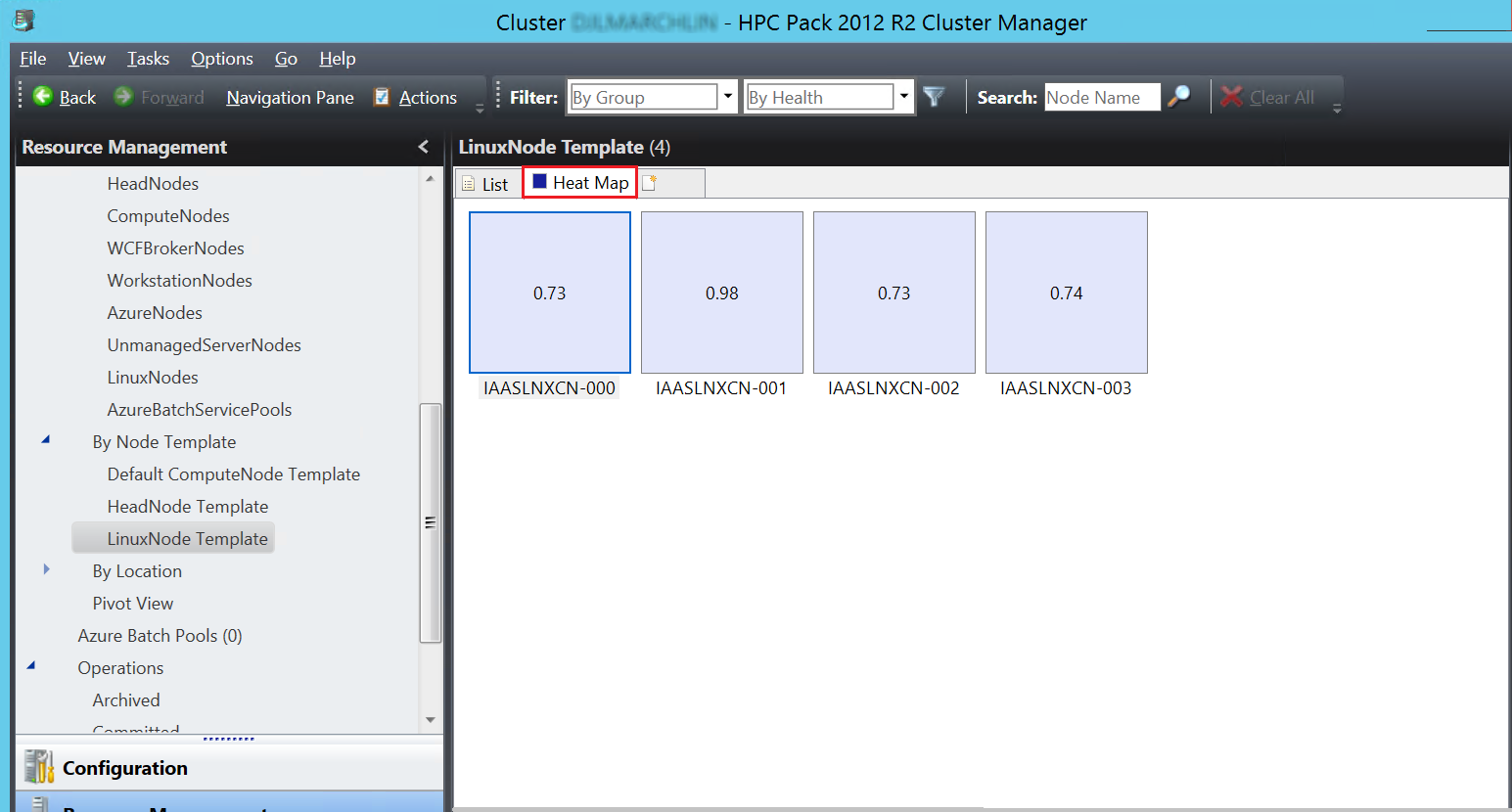The image size is (1512, 812).
Task: Select AzureBatchServicePools in the tree
Action: pos(200,410)
